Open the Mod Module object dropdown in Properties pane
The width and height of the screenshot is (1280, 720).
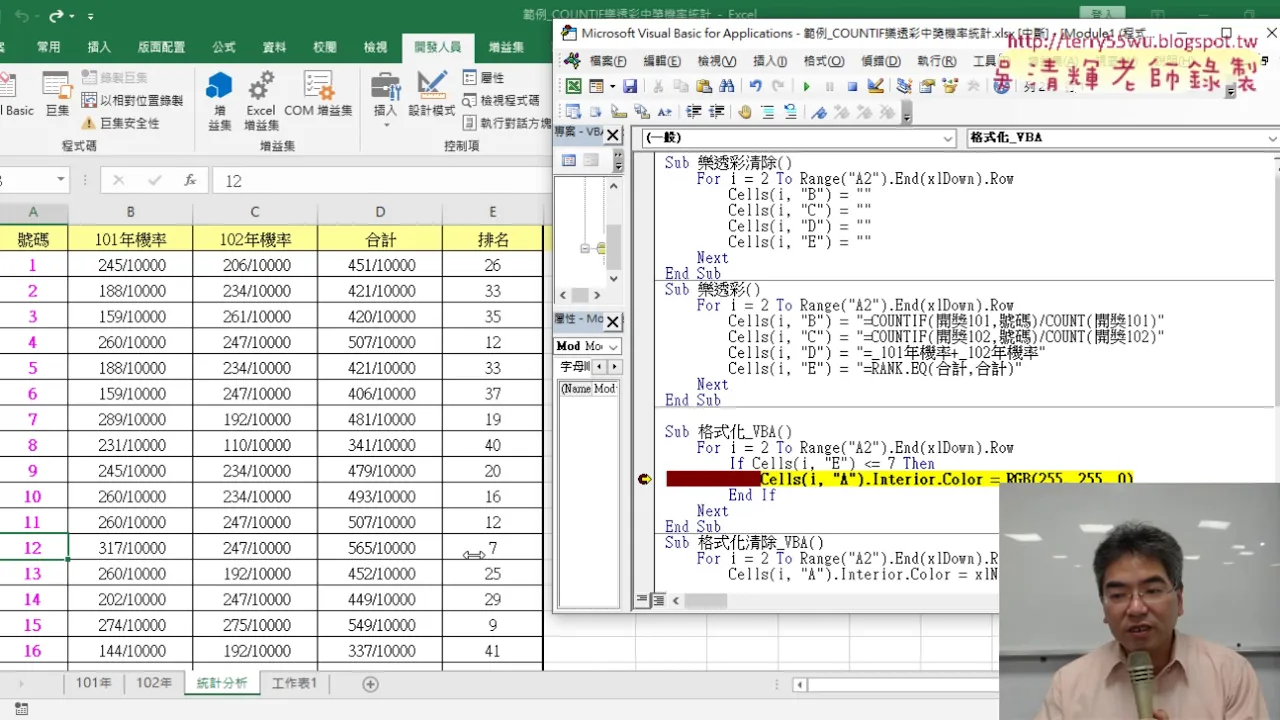(614, 346)
